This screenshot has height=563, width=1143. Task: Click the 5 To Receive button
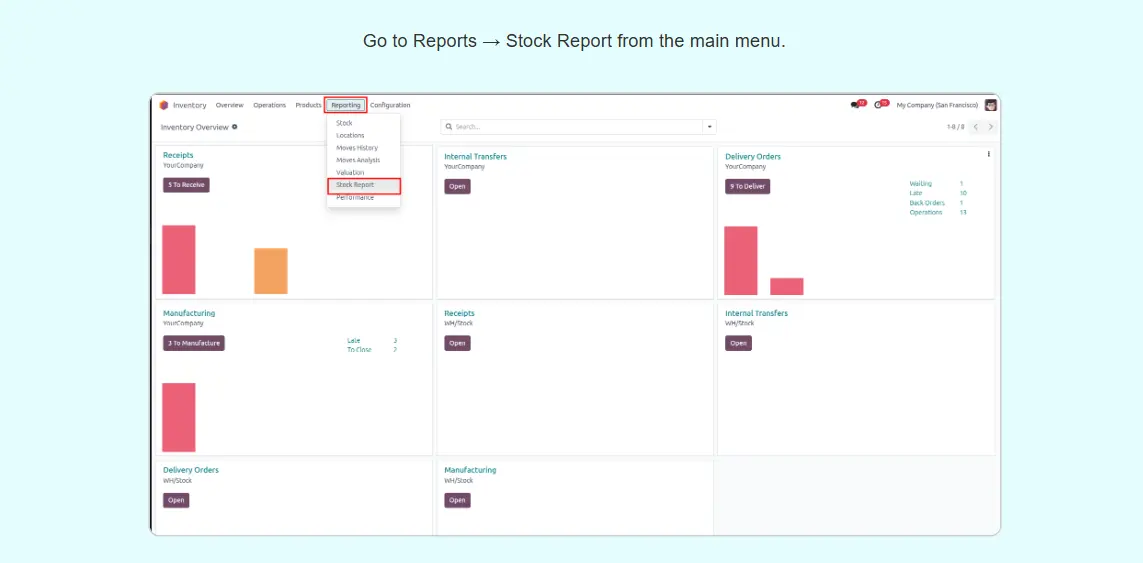point(186,185)
